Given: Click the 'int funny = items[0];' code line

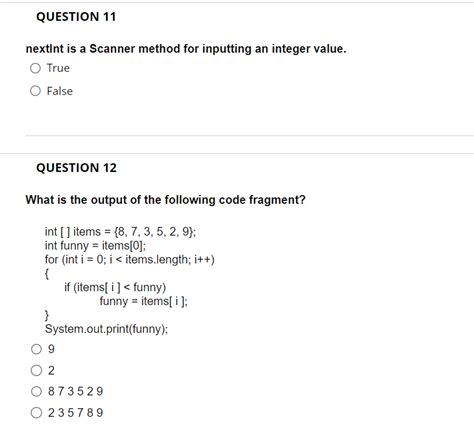Looking at the screenshot, I should (95, 246).
